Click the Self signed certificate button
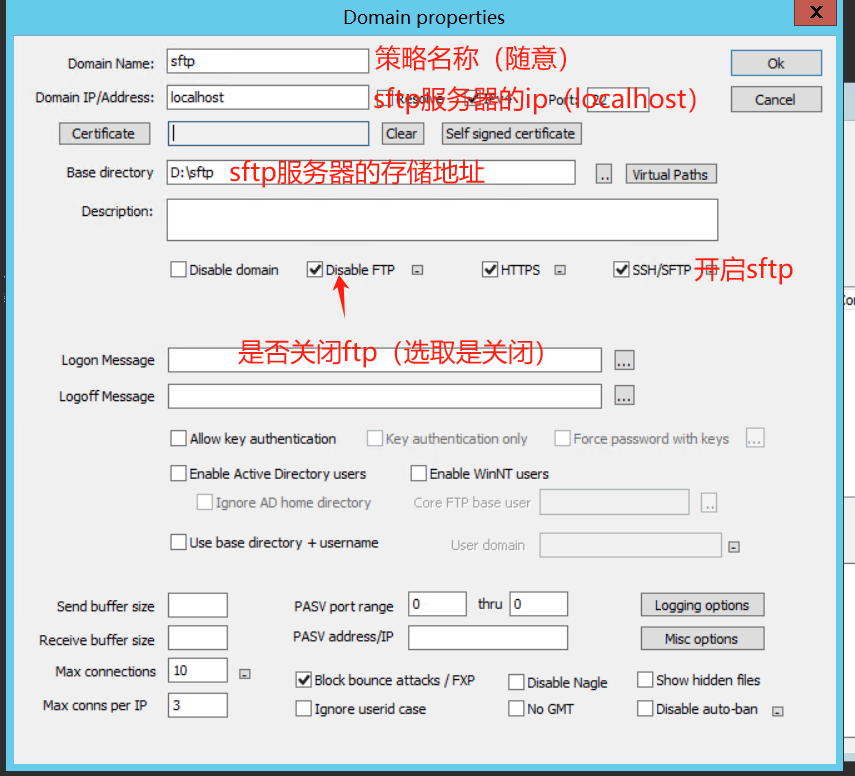Screen dimensions: 855x776 tap(511, 133)
